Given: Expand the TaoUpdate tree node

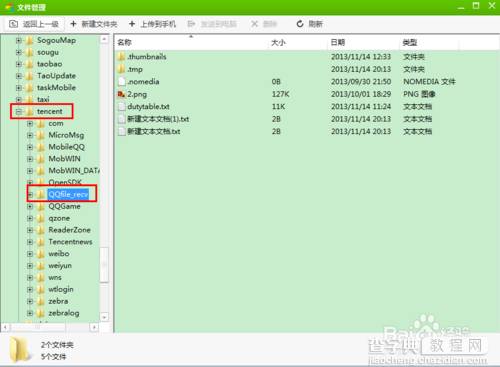Looking at the screenshot, I should (x=19, y=76).
